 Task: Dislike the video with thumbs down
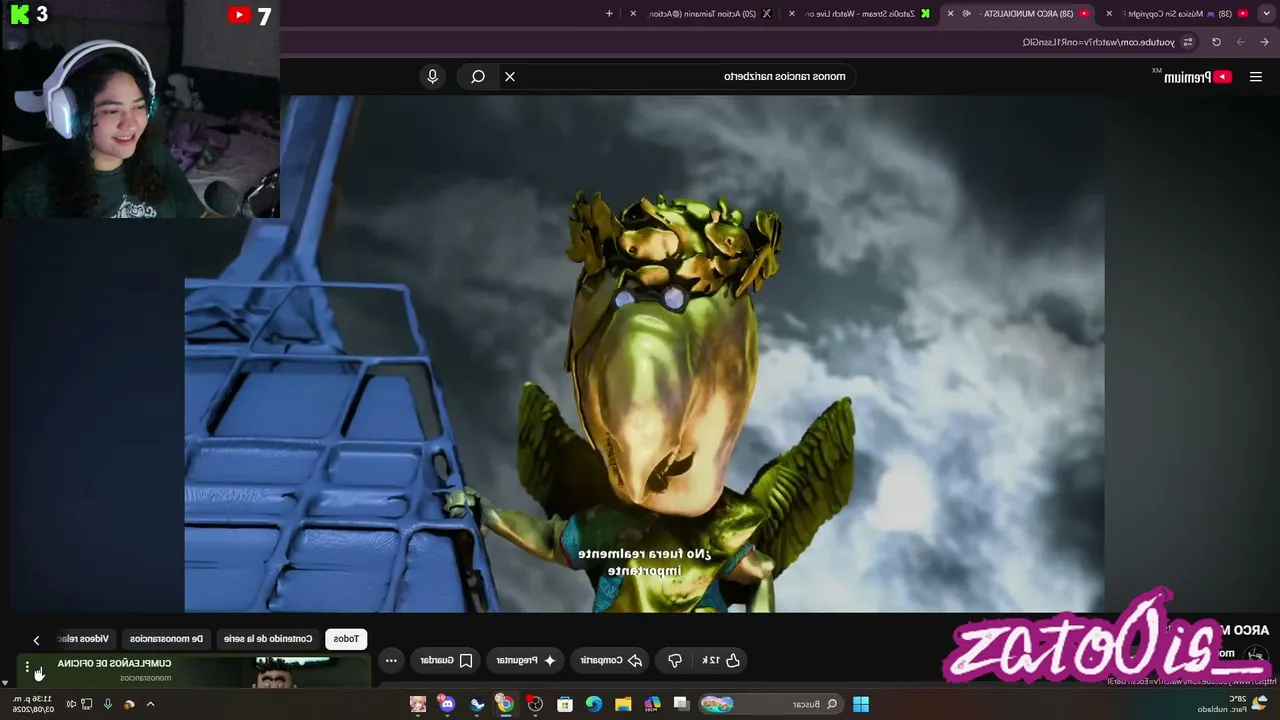[x=675, y=660]
